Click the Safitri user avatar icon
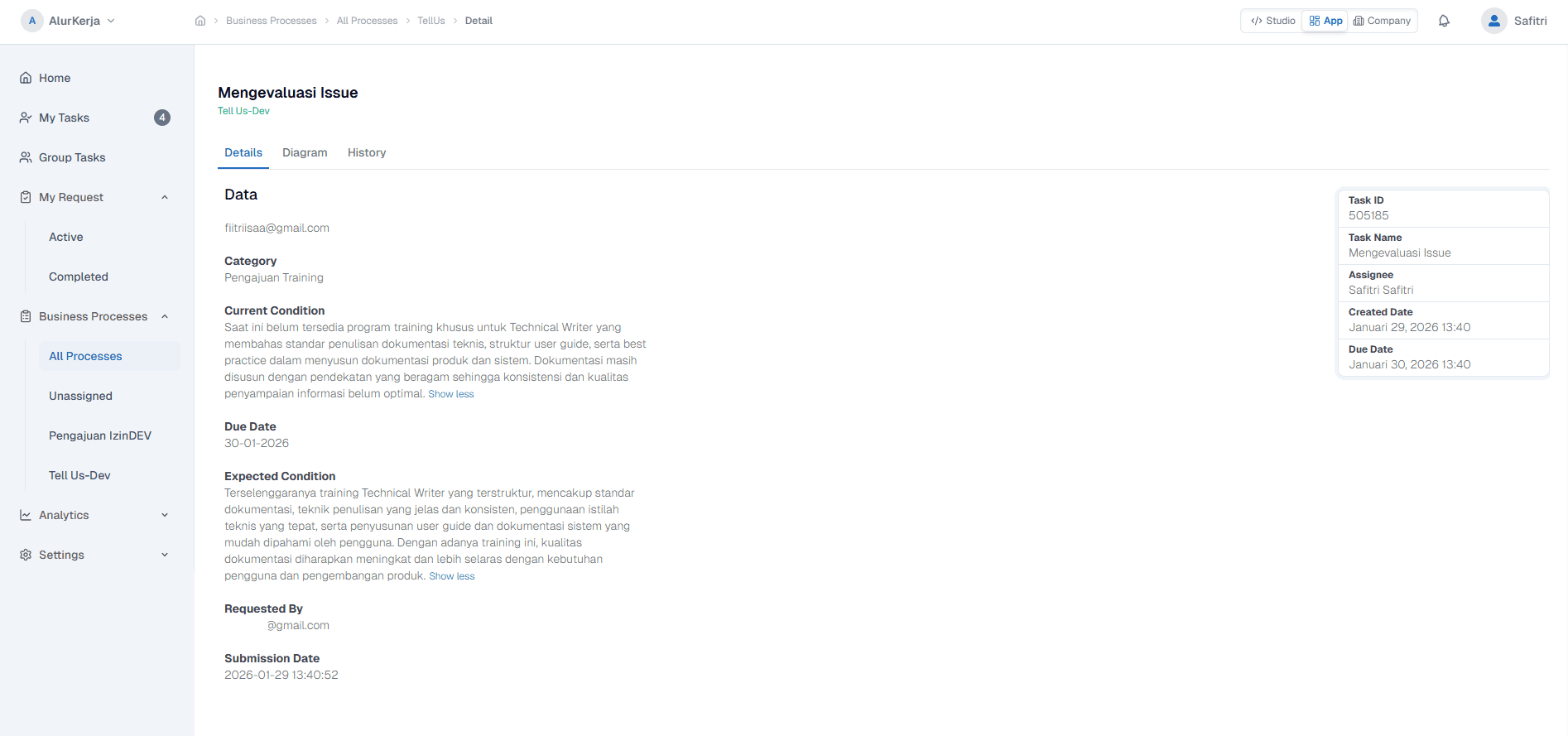Image resolution: width=1568 pixels, height=736 pixels. point(1493,21)
